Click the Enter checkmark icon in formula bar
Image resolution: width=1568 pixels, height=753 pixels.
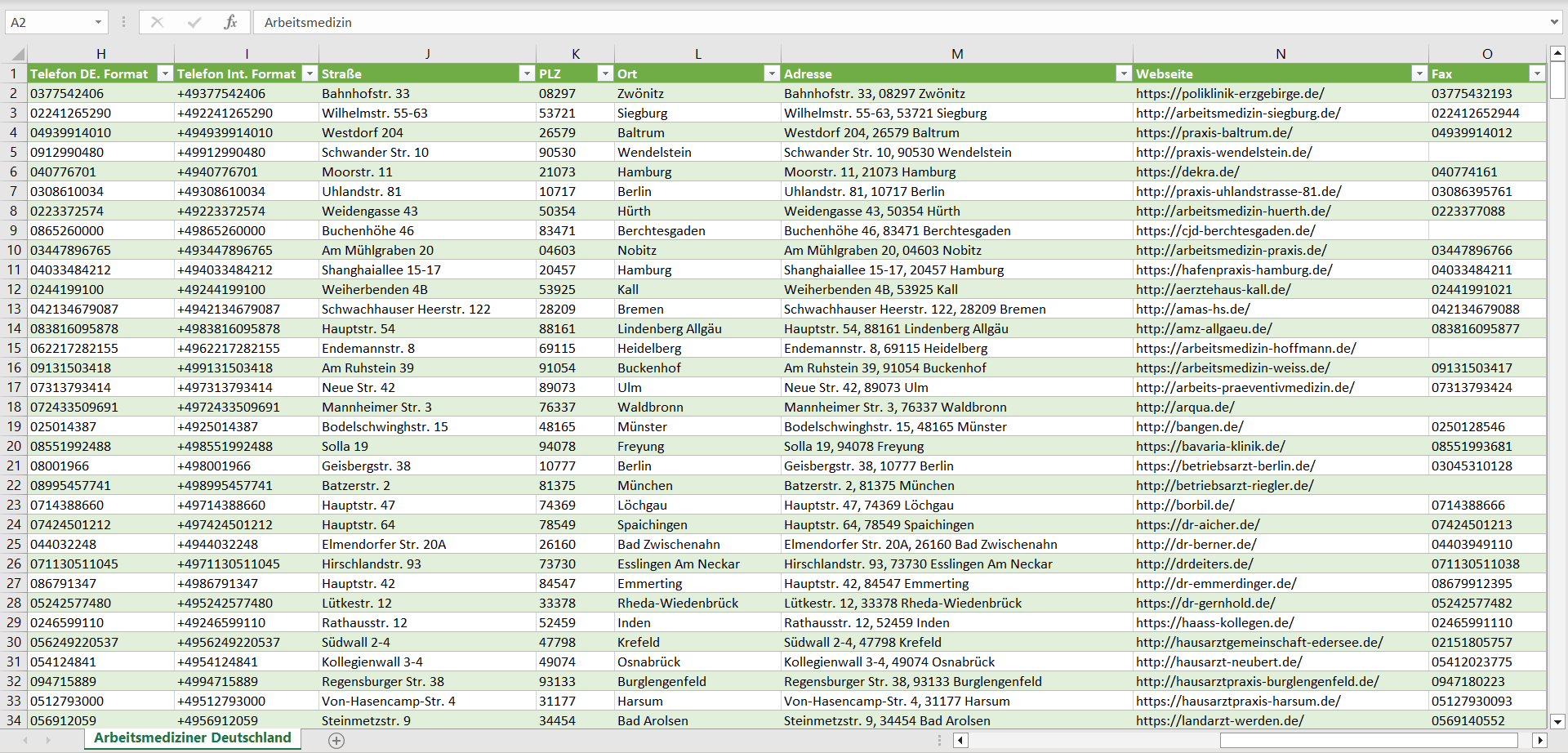pyautogui.click(x=194, y=22)
